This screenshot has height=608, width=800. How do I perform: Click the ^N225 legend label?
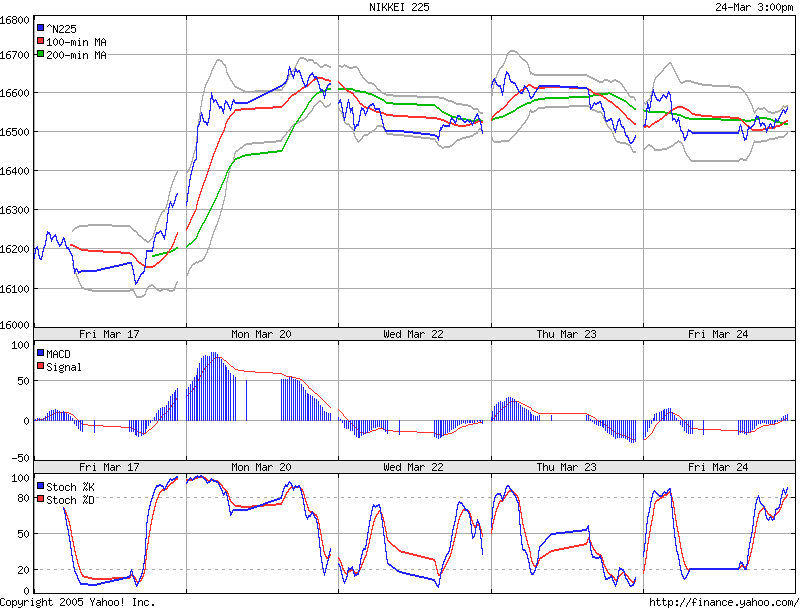[x=61, y=29]
